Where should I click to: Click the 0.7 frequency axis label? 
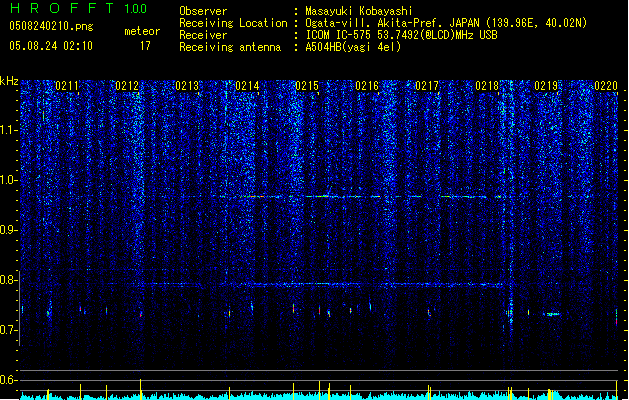9,330
